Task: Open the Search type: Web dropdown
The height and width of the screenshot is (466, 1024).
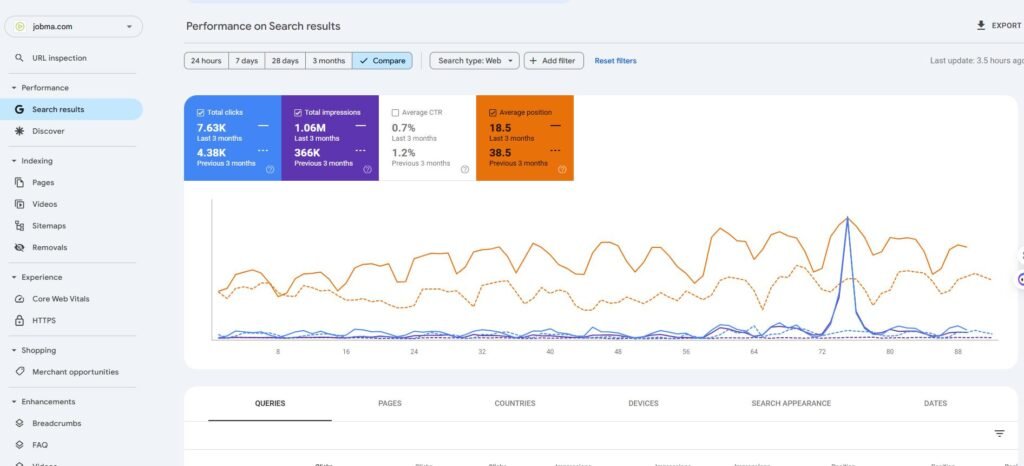Action: click(475, 61)
